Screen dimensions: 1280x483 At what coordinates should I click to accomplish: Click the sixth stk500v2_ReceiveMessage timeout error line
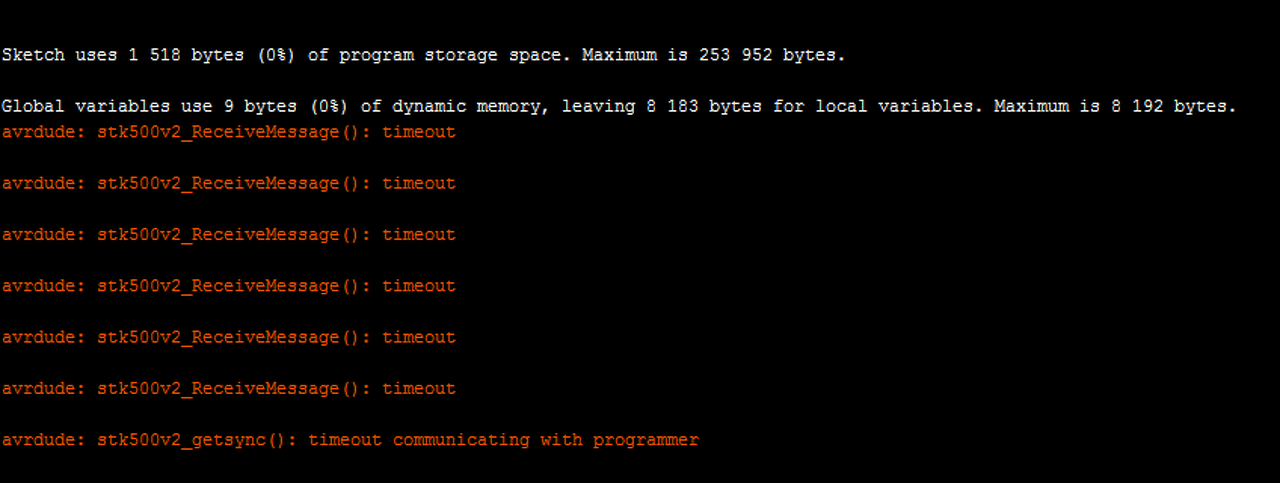[x=228, y=389]
